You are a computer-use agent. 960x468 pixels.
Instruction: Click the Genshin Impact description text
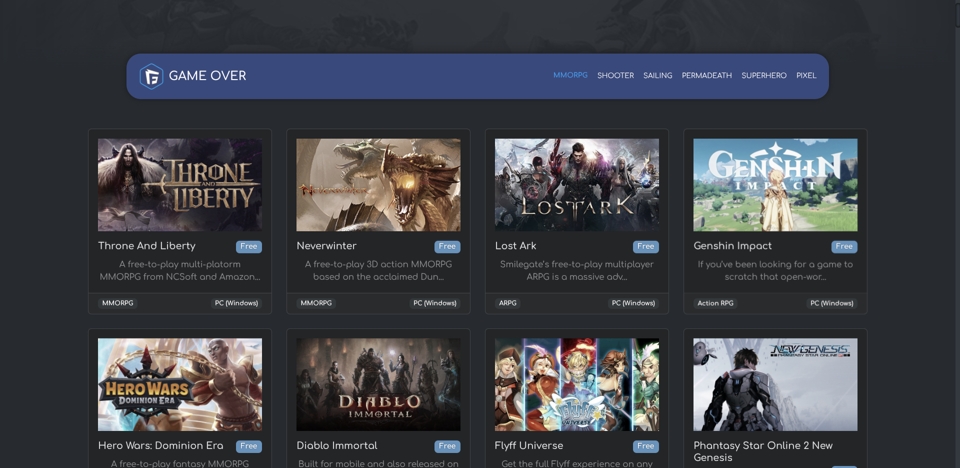[775, 271]
